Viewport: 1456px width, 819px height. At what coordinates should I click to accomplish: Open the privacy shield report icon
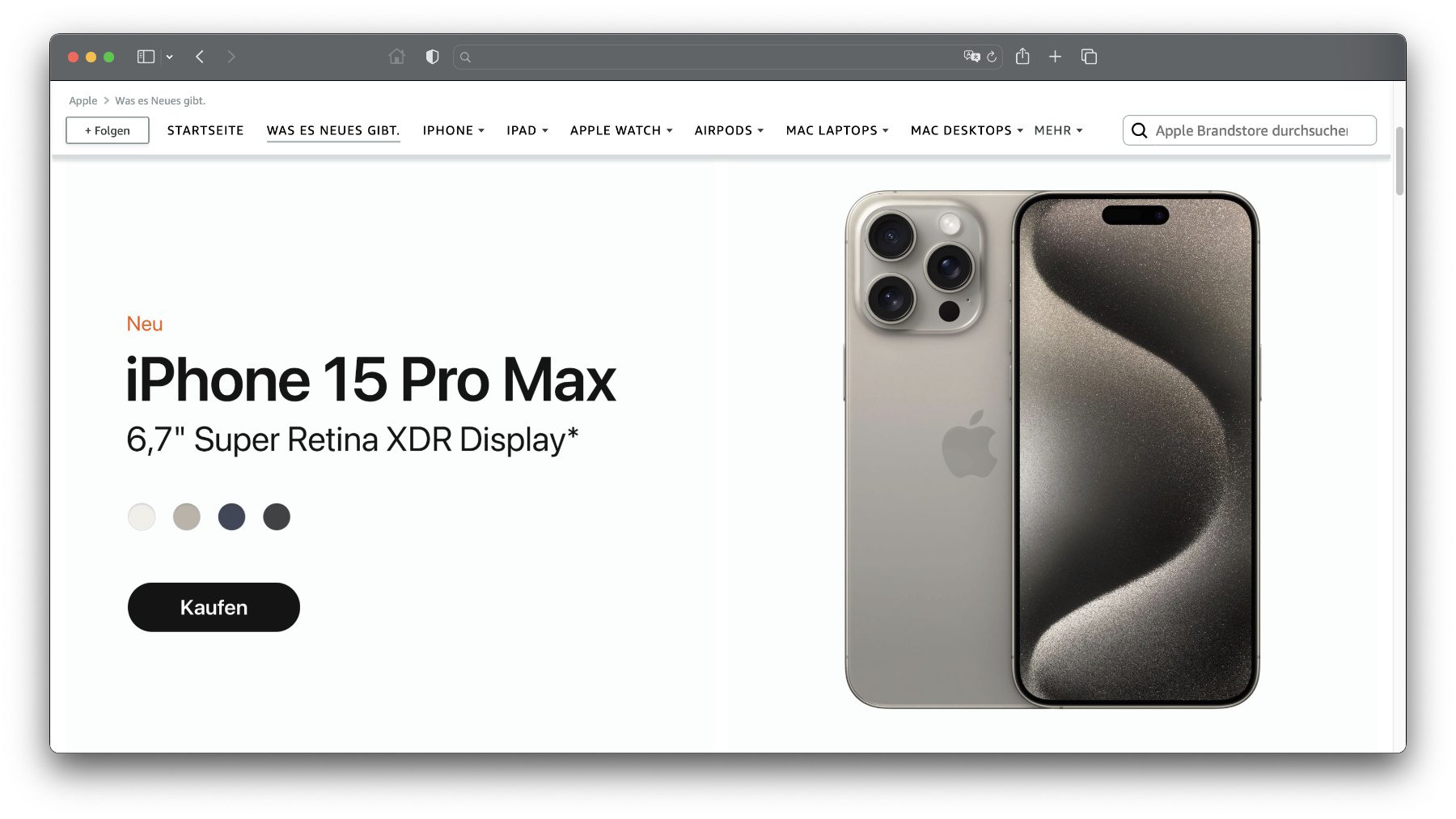432,57
